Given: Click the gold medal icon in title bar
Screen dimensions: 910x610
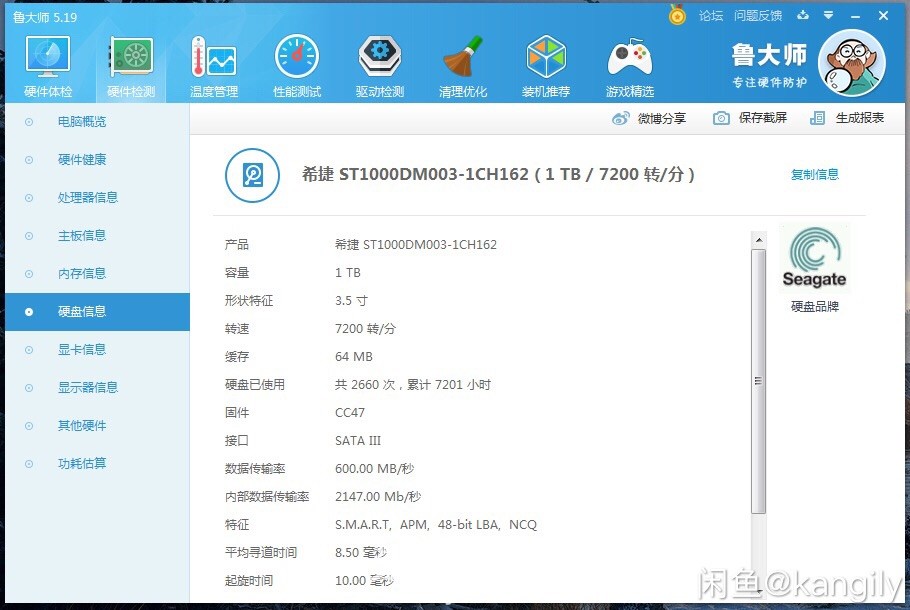Looking at the screenshot, I should coord(677,15).
